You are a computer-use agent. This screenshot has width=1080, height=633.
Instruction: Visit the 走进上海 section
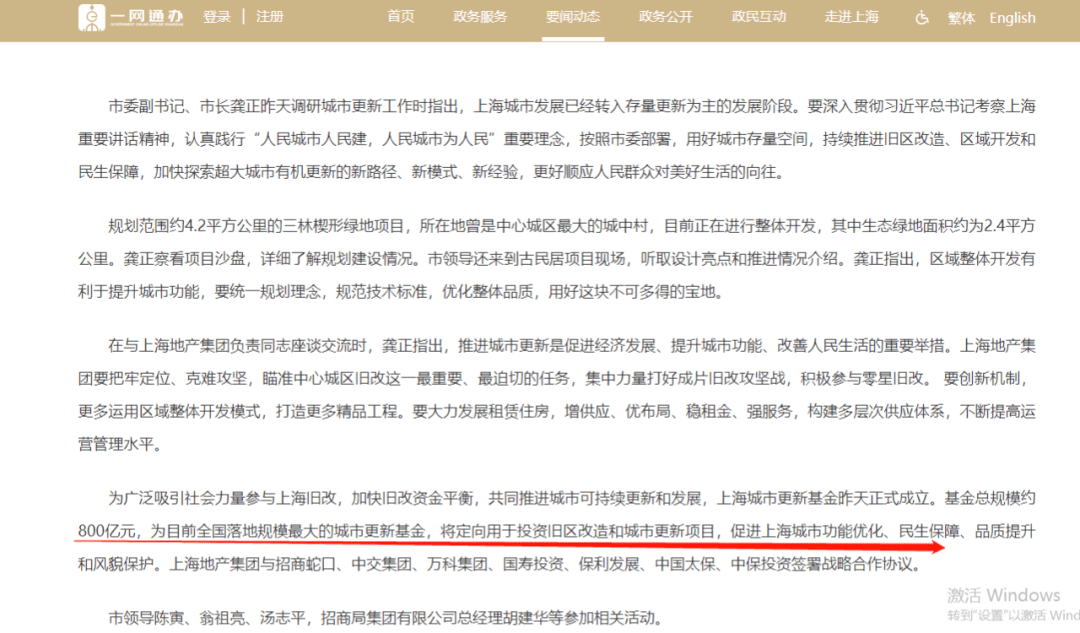(851, 16)
